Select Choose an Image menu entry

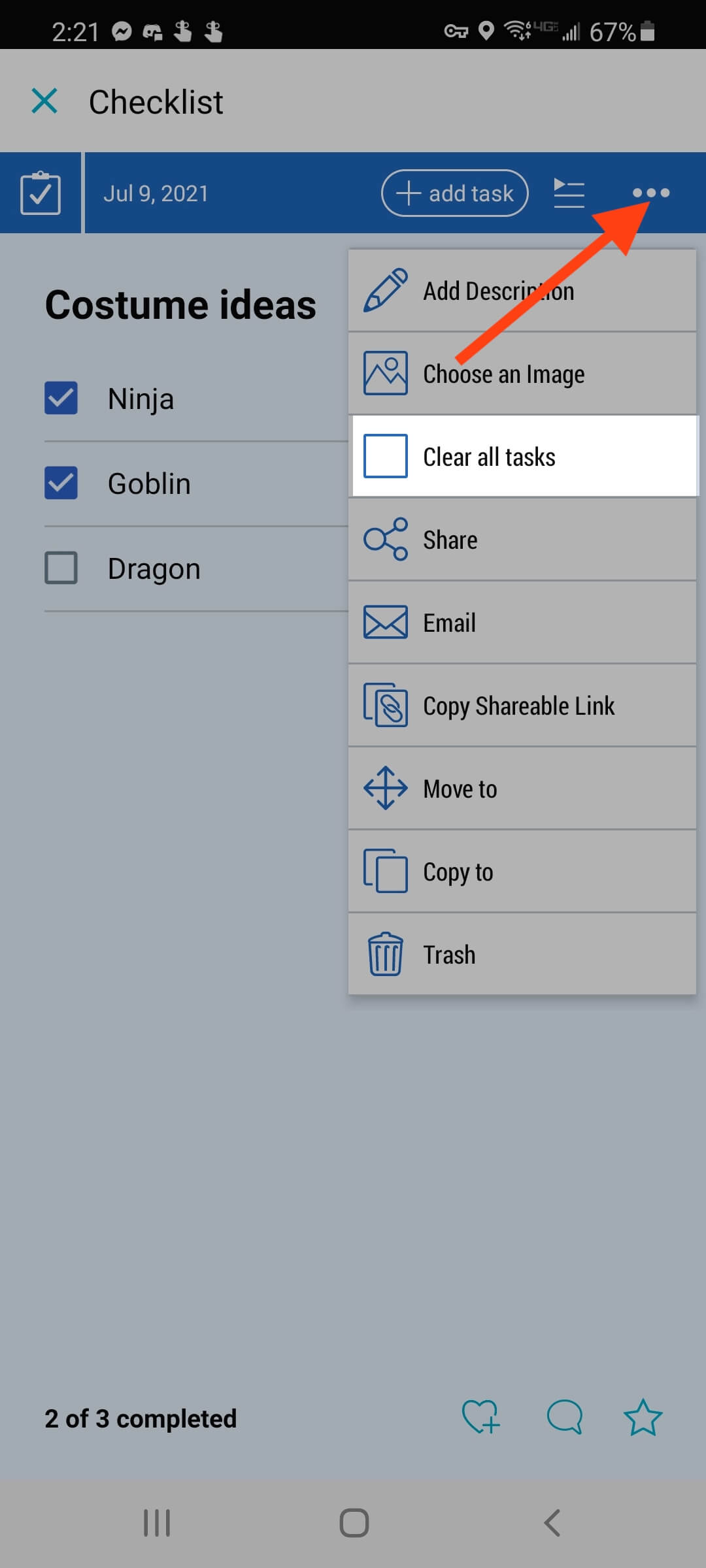click(x=522, y=374)
